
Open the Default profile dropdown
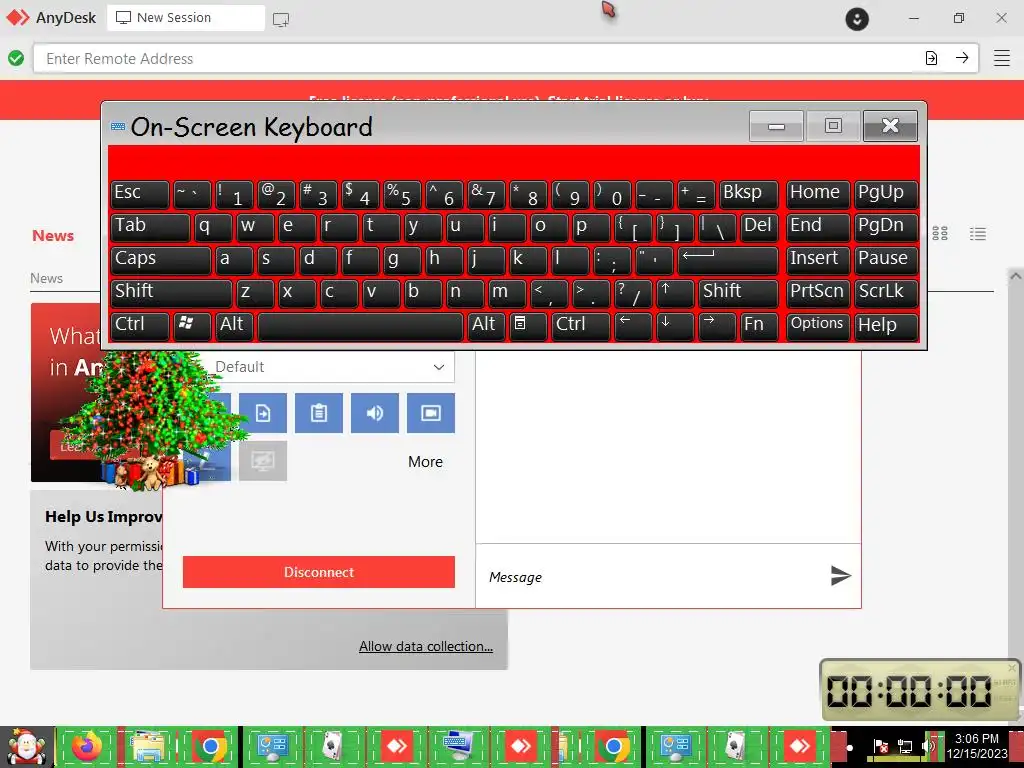[330, 367]
